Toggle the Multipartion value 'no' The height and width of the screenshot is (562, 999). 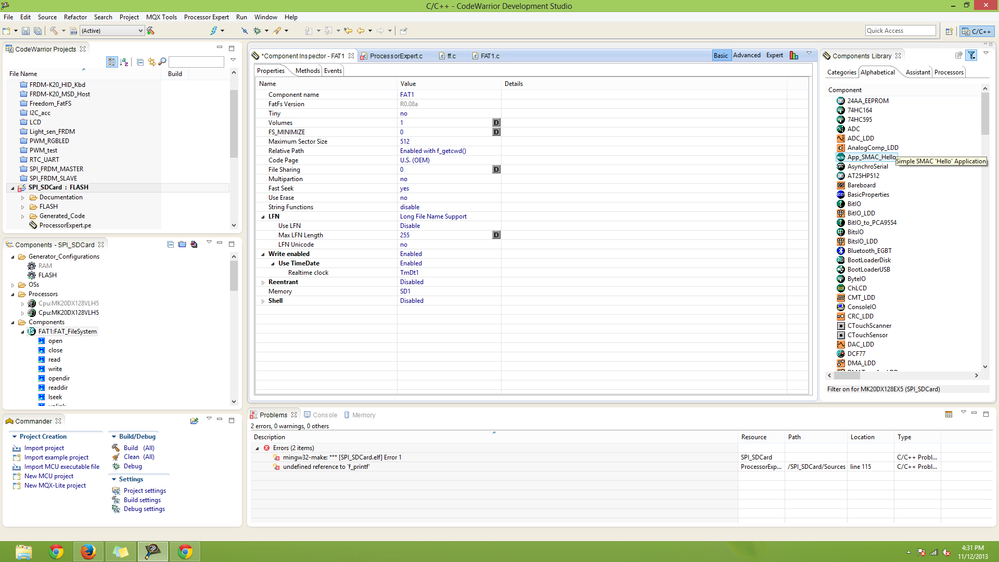coord(403,179)
